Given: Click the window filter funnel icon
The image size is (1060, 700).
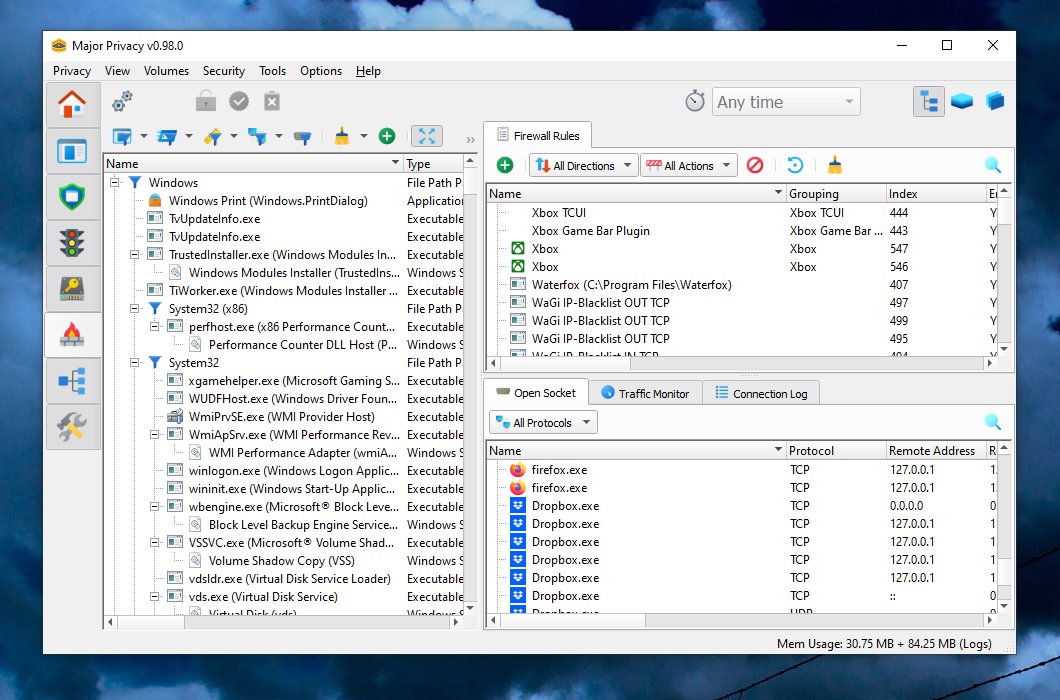Looking at the screenshot, I should pyautogui.click(x=122, y=137).
